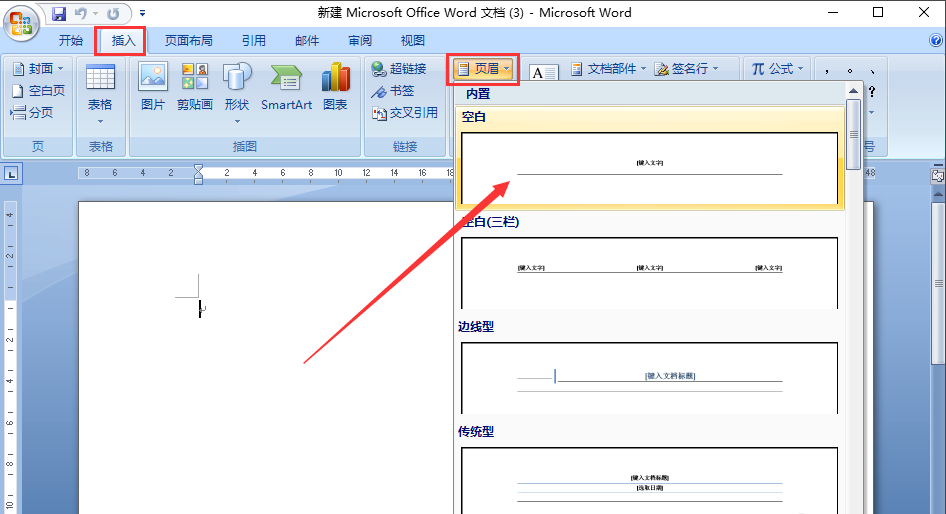Add a bookmark with 书签
This screenshot has width=946, height=514.
click(x=393, y=90)
